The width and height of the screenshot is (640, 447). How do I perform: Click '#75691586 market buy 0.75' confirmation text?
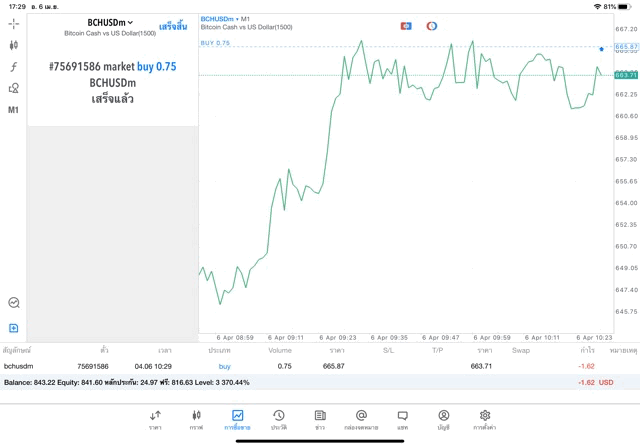click(113, 67)
